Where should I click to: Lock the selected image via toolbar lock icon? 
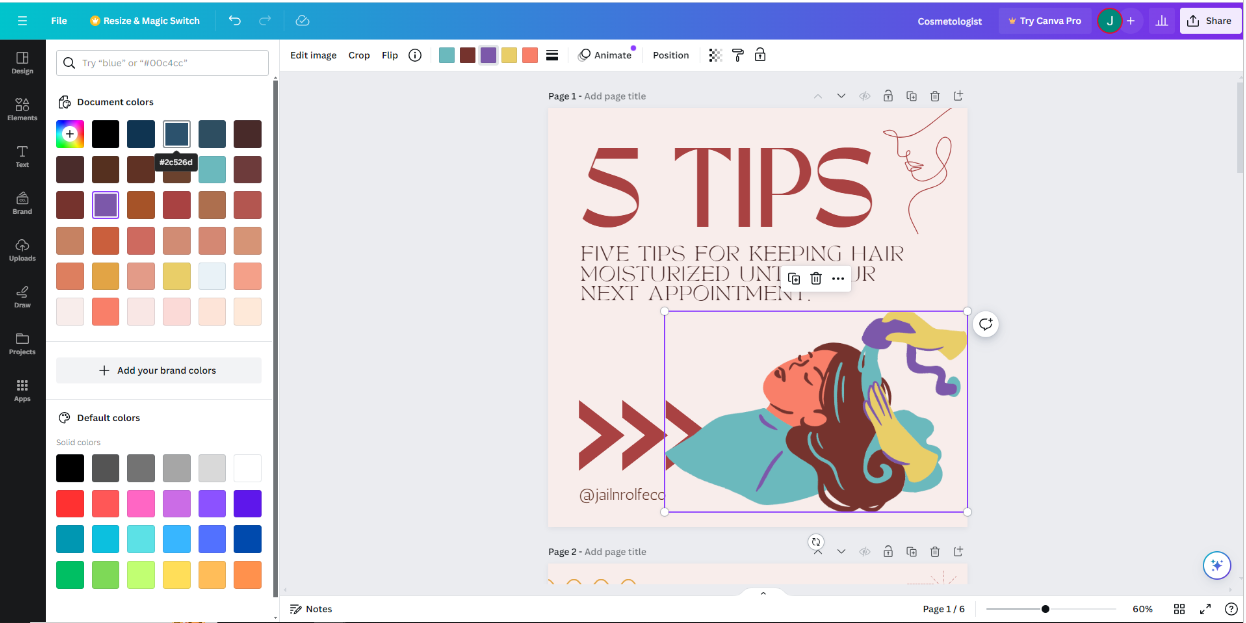click(760, 55)
